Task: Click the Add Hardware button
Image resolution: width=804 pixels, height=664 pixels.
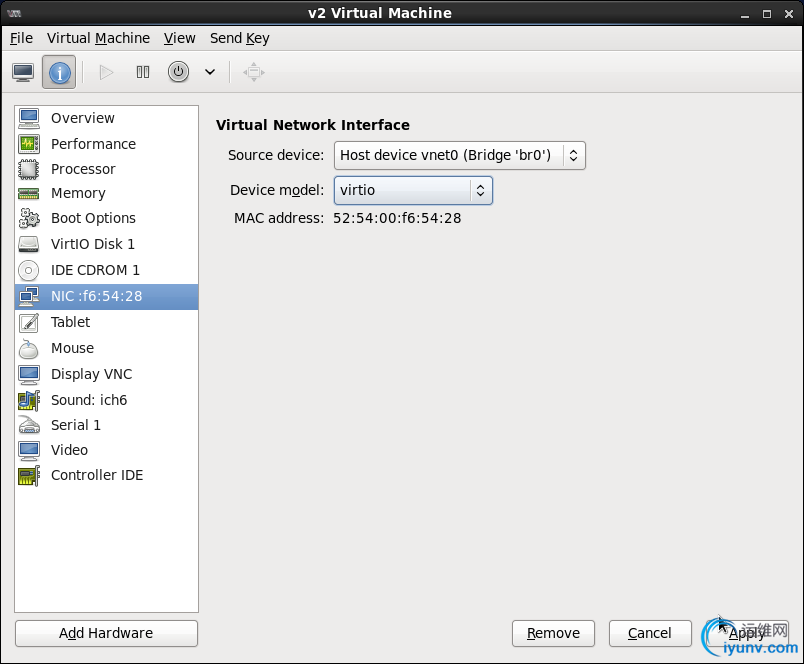Action: click(x=106, y=633)
